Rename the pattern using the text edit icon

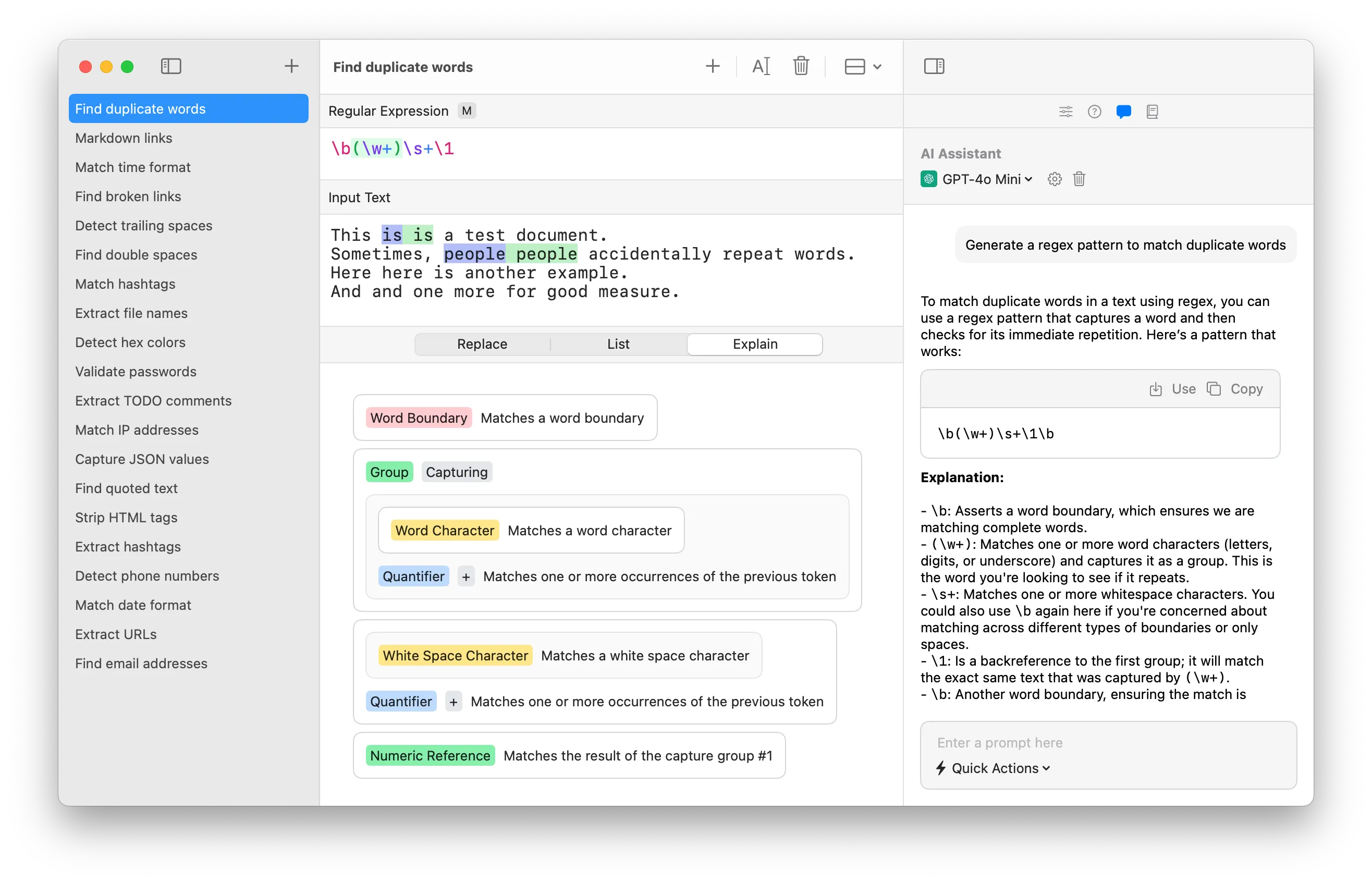coord(761,66)
